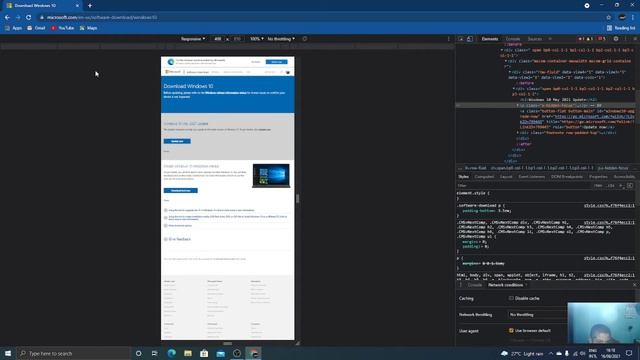The image size is (640, 360).
Task: Click the cart icon in page header
Action: (x=288, y=72)
